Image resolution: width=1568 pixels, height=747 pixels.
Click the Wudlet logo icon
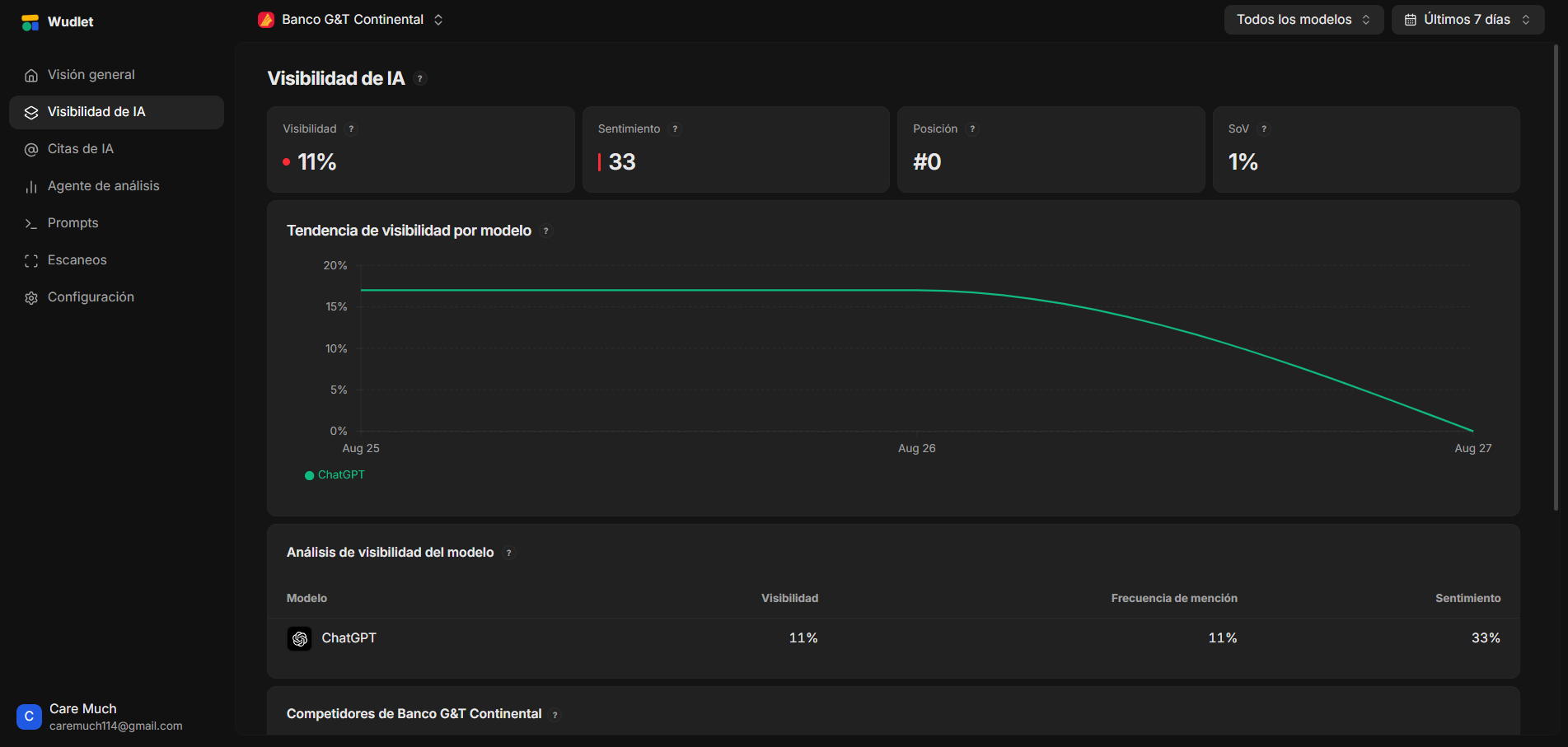click(x=30, y=22)
